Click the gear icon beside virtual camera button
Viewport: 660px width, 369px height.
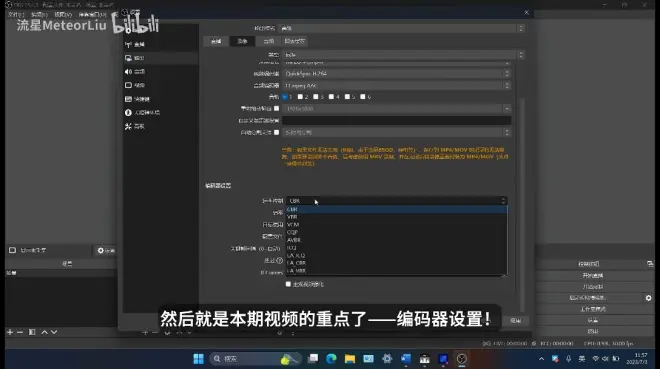click(648, 298)
